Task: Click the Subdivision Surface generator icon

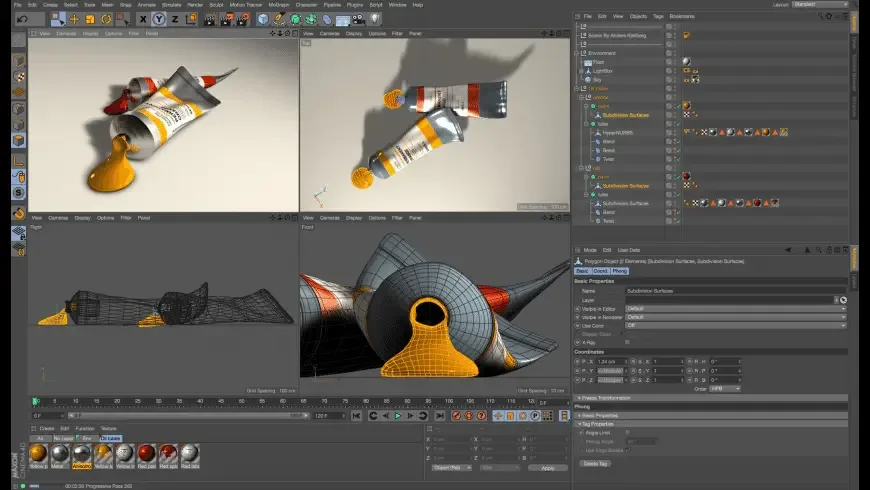Action: (295, 19)
